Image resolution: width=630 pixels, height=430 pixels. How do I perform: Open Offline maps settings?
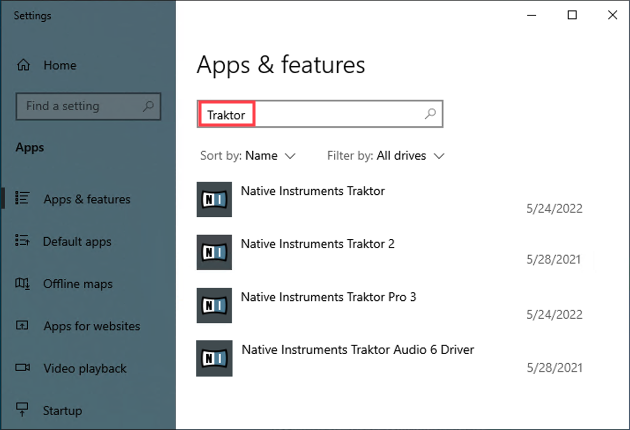pos(78,284)
